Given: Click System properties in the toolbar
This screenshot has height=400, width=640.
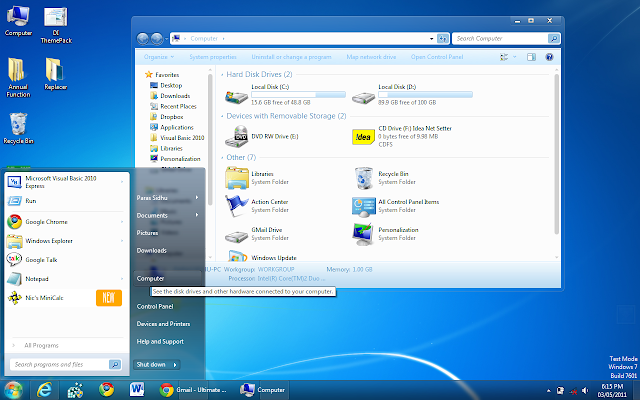Looking at the screenshot, I should coord(213,57).
